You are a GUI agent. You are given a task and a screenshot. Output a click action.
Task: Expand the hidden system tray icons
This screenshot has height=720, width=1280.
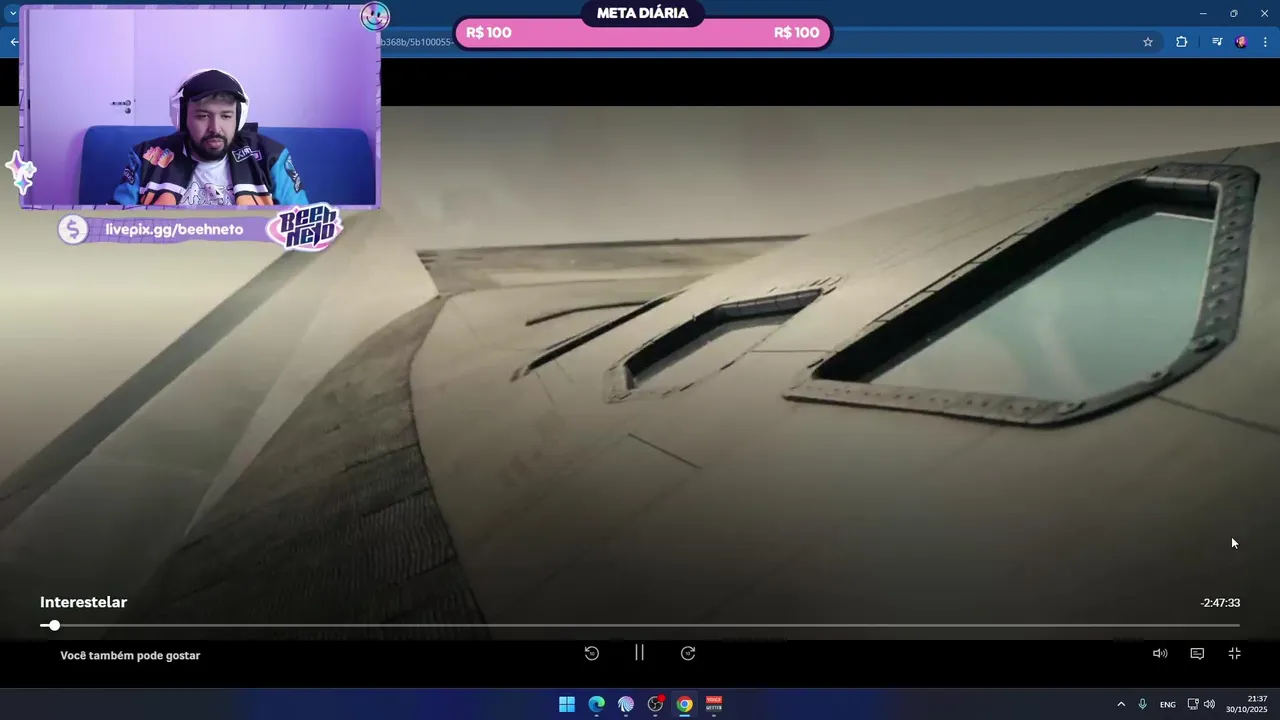(1121, 704)
